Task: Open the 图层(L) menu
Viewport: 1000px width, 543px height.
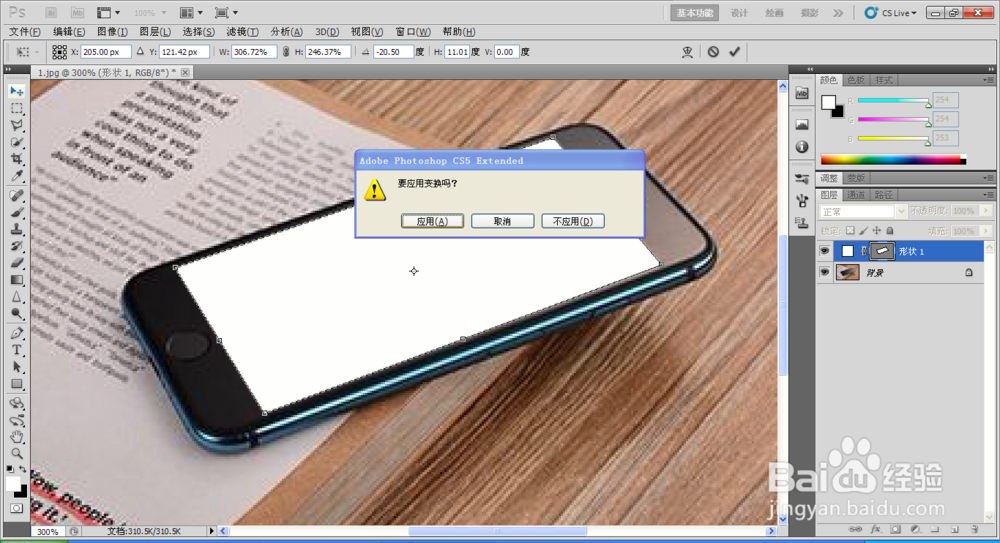Action: 155,31
